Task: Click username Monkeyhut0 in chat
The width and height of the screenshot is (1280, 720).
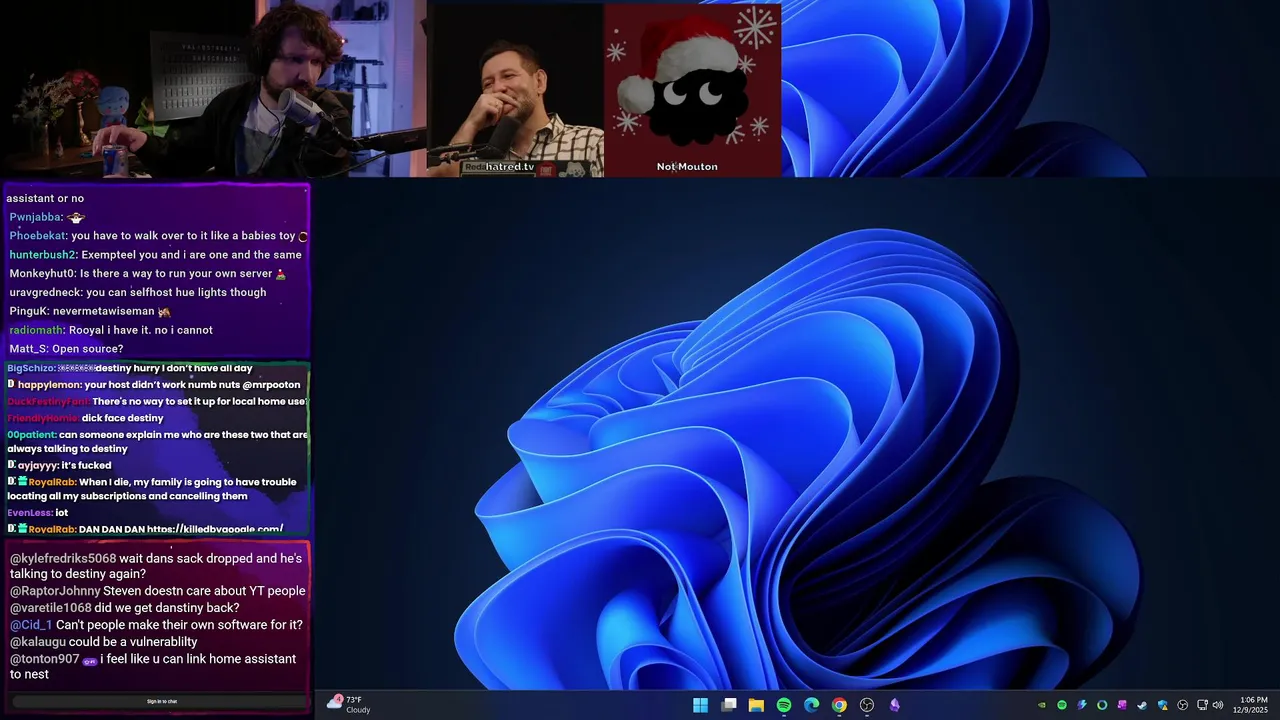Action: [x=43, y=274]
